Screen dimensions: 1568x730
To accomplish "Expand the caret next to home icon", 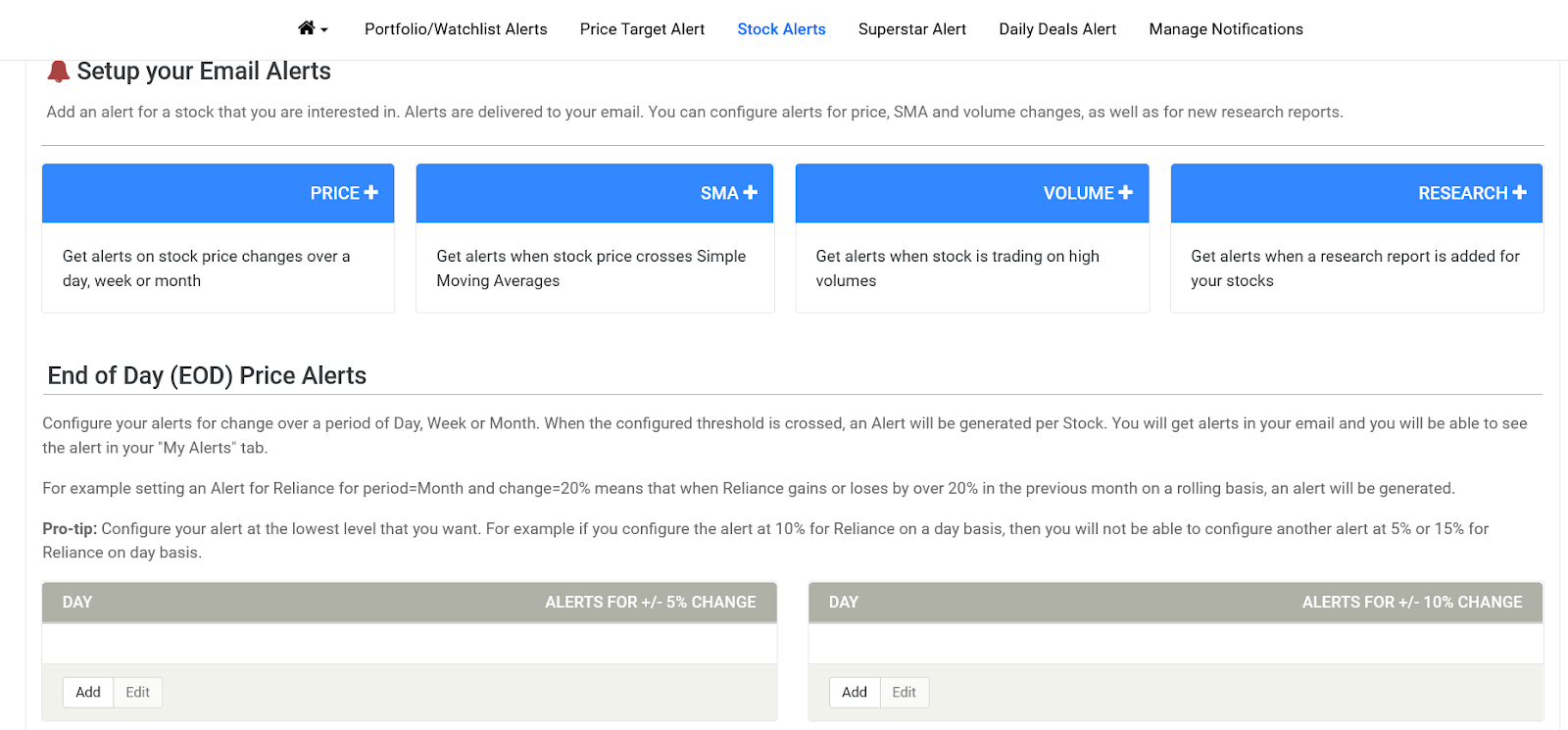I will pos(324,30).
